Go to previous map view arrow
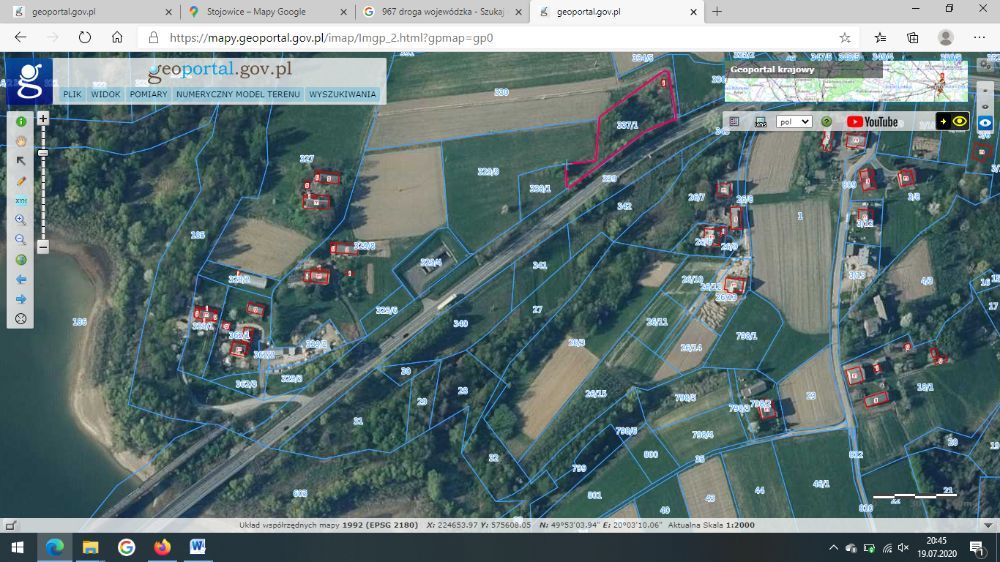This screenshot has height=562, width=1000. pos(21,279)
